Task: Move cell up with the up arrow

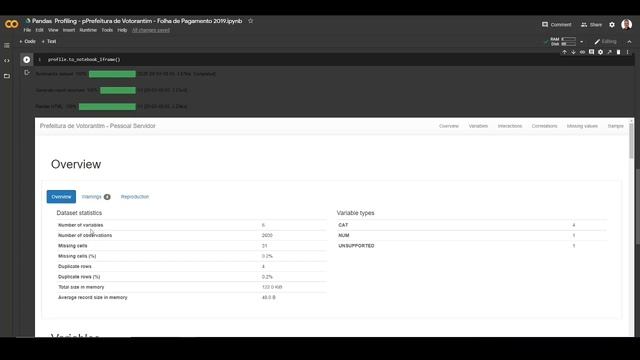Action: point(564,52)
